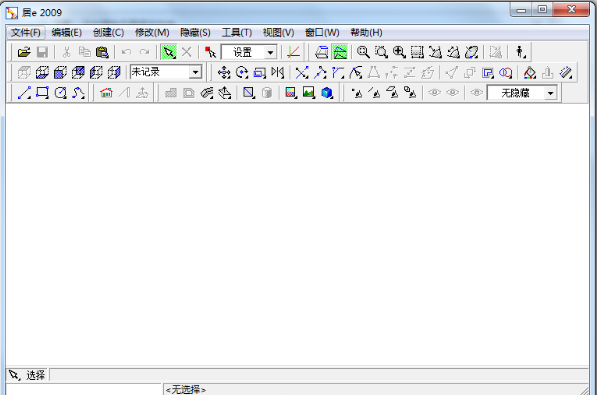The image size is (598, 395).
Task: Select the blue rectangle Scale tool
Action: [260, 72]
